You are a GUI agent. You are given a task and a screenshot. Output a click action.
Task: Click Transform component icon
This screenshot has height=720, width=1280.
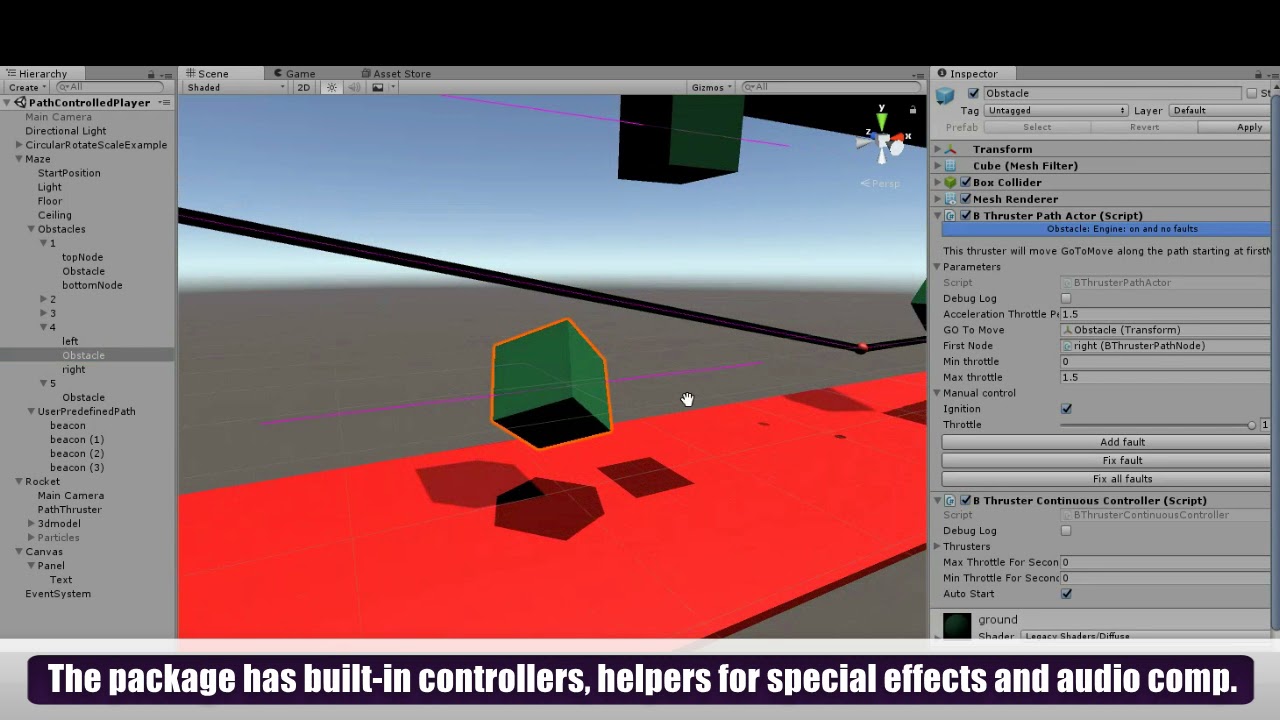click(950, 149)
